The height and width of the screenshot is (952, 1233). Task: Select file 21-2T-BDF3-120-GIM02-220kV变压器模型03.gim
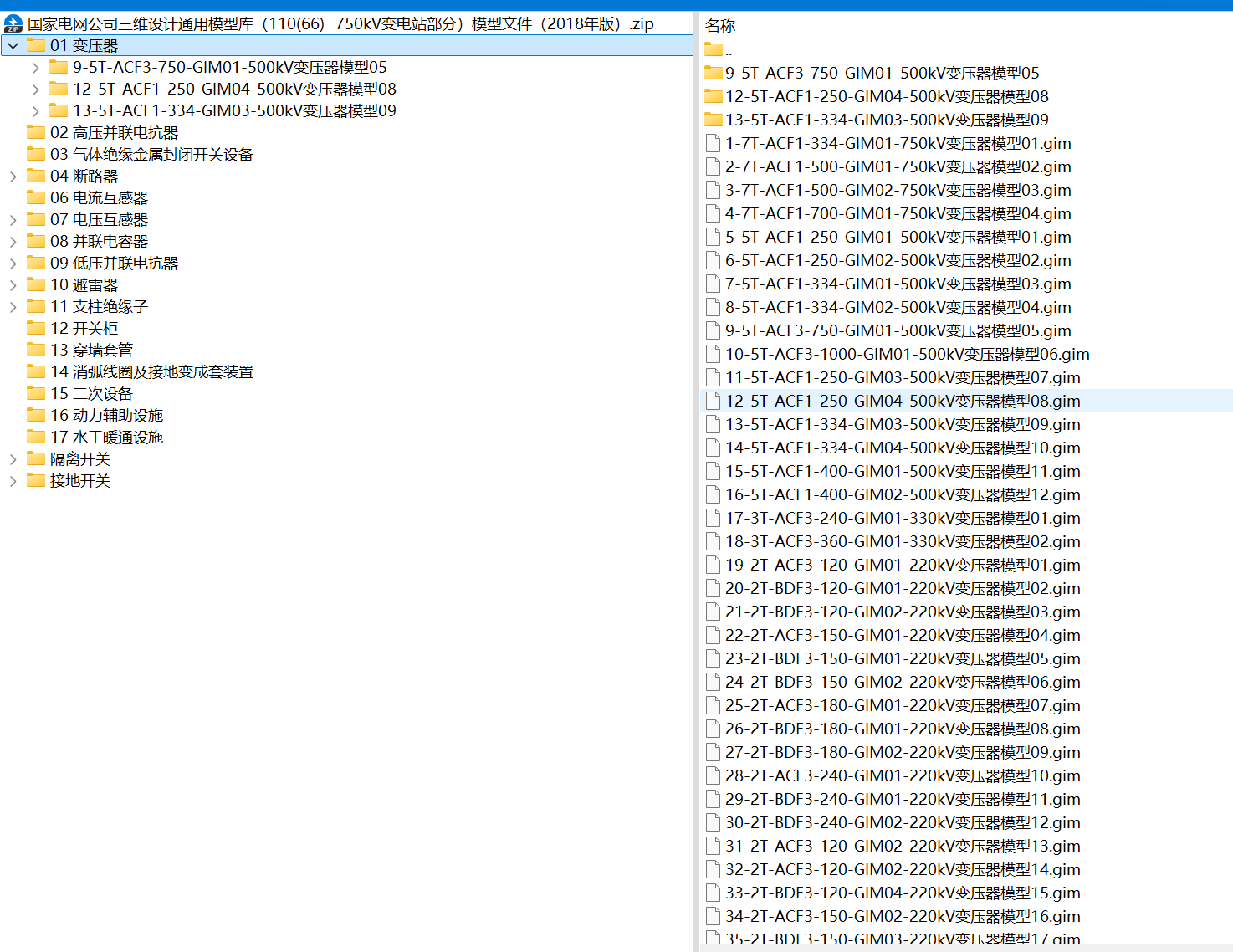click(x=903, y=612)
